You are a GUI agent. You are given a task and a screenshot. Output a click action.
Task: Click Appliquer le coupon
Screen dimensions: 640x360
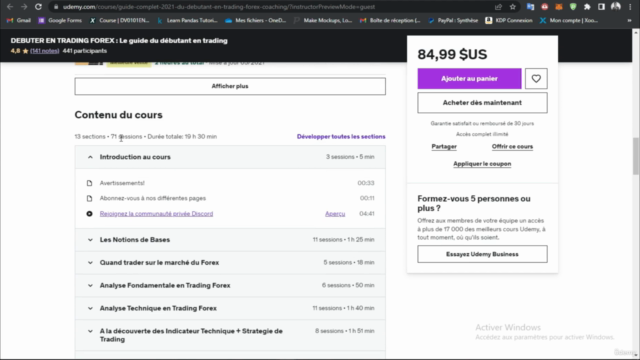point(482,164)
